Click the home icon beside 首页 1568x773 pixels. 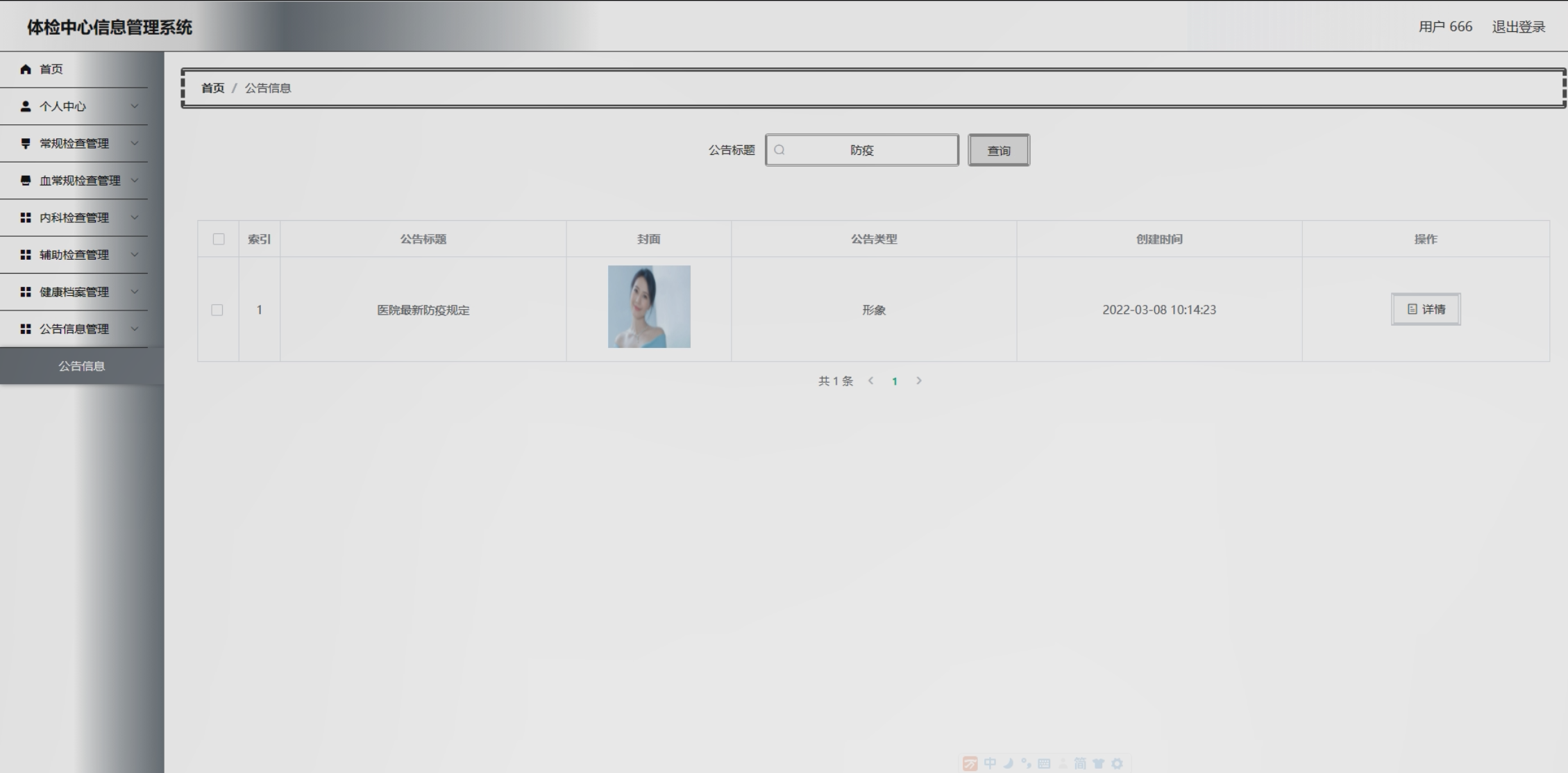26,69
